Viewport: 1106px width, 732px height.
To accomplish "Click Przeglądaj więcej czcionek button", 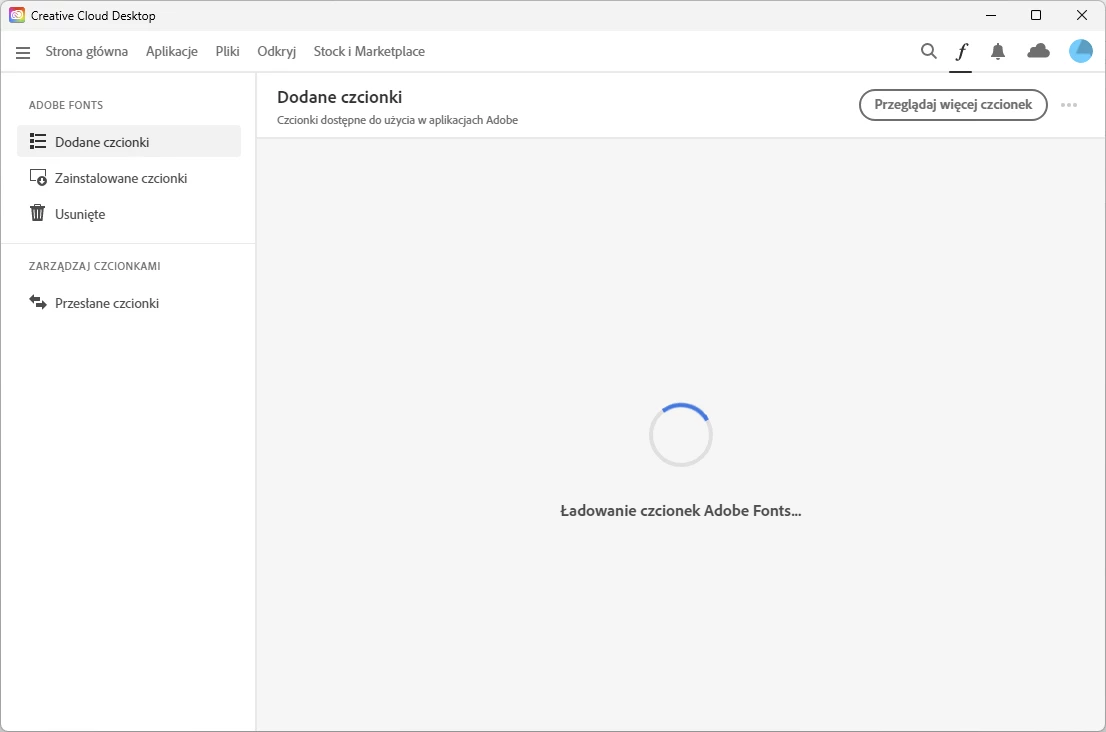I will click(953, 105).
